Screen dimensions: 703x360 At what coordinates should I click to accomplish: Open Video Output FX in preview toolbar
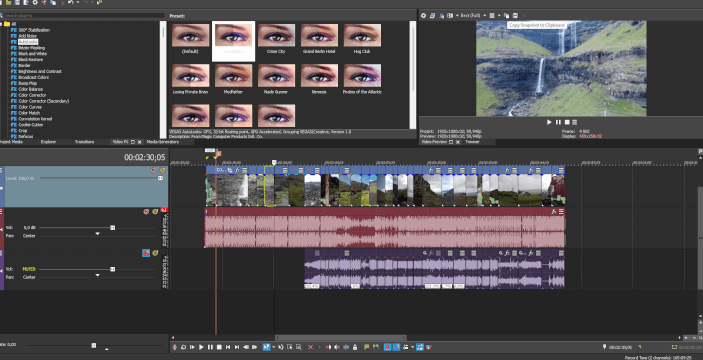point(442,15)
